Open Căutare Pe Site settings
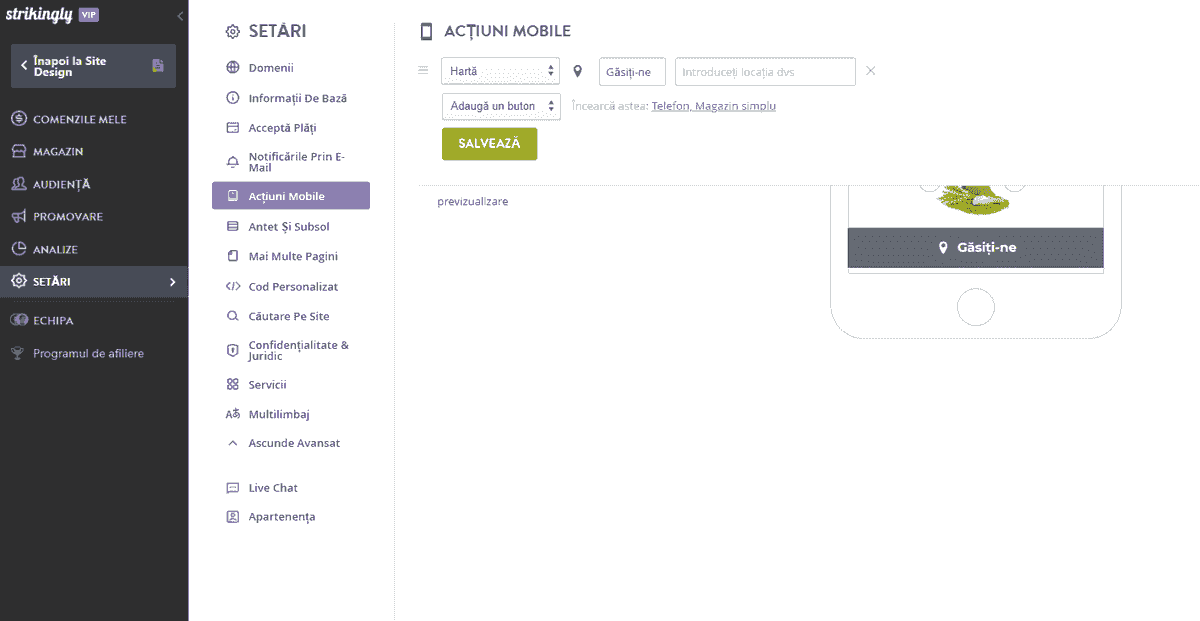This screenshot has height=621, width=1200. [291, 316]
